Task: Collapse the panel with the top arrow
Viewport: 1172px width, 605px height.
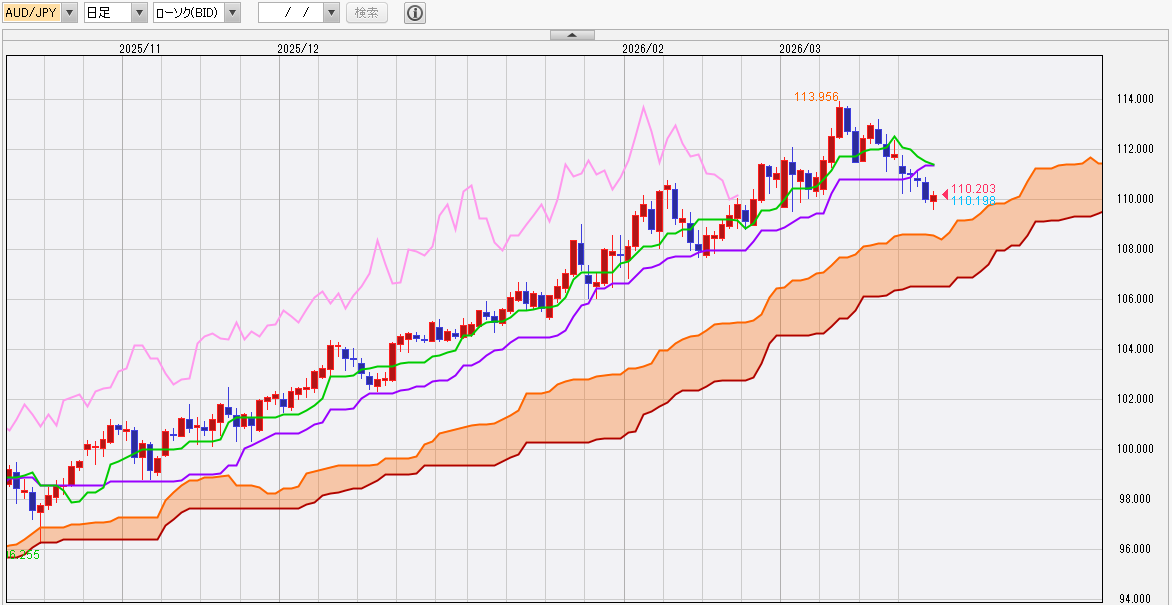Action: click(x=572, y=35)
